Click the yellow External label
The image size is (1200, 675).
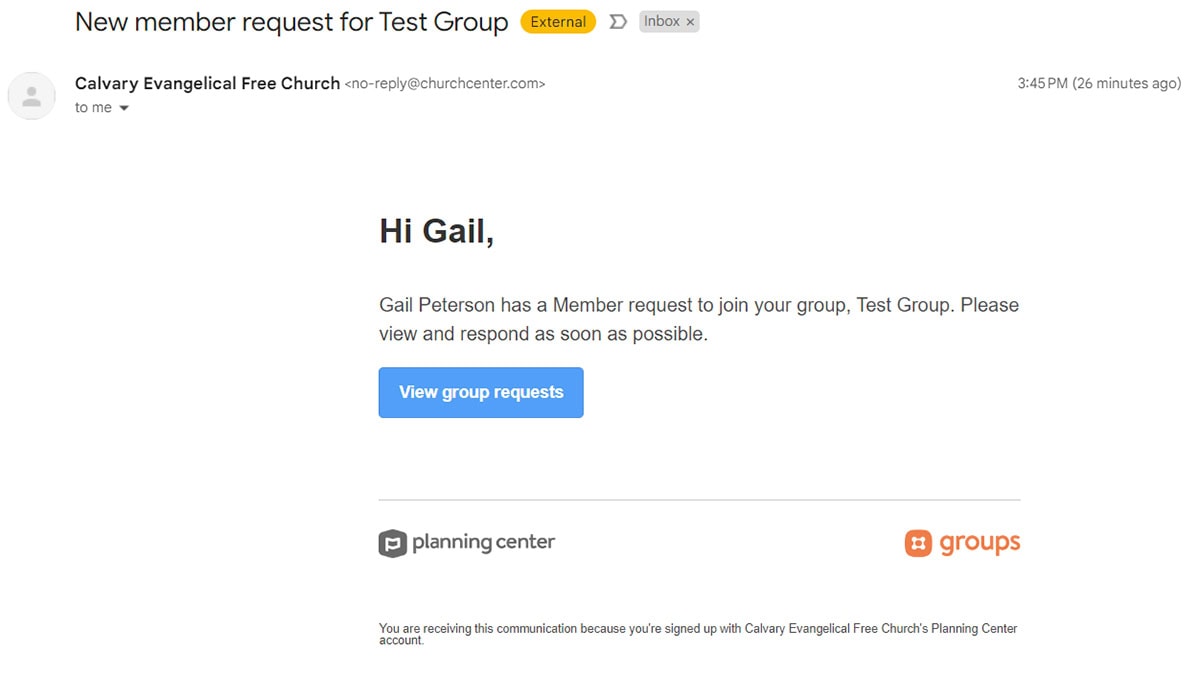[x=558, y=22]
